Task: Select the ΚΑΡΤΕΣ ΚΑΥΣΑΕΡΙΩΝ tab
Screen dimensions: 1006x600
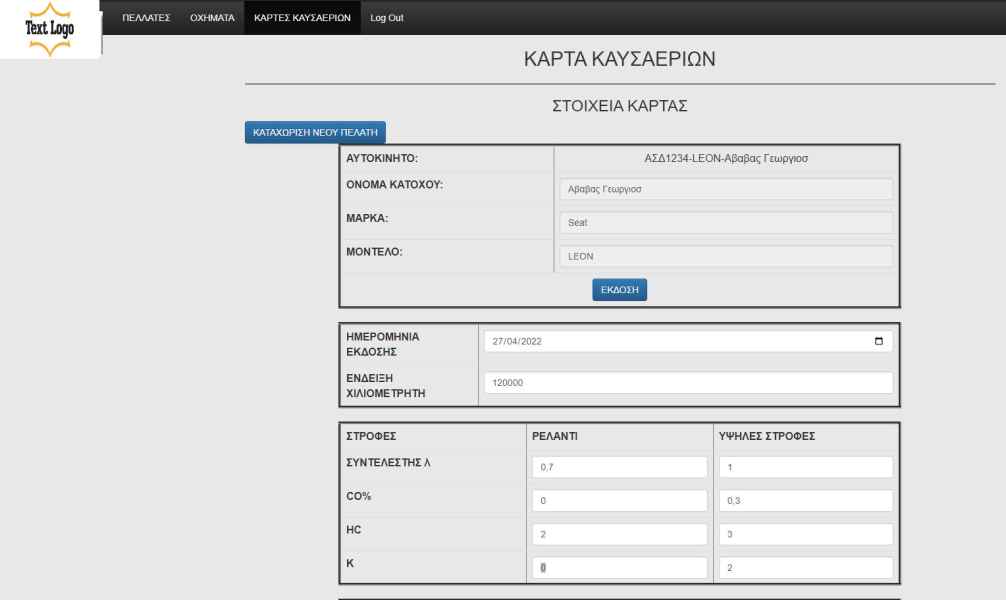Action: click(302, 18)
